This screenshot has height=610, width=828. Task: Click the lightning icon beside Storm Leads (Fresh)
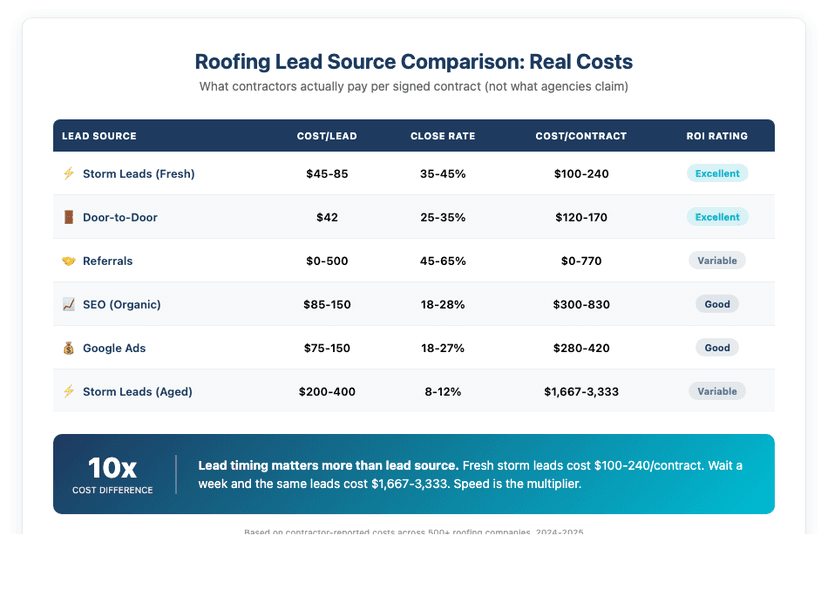pyautogui.click(x=69, y=173)
